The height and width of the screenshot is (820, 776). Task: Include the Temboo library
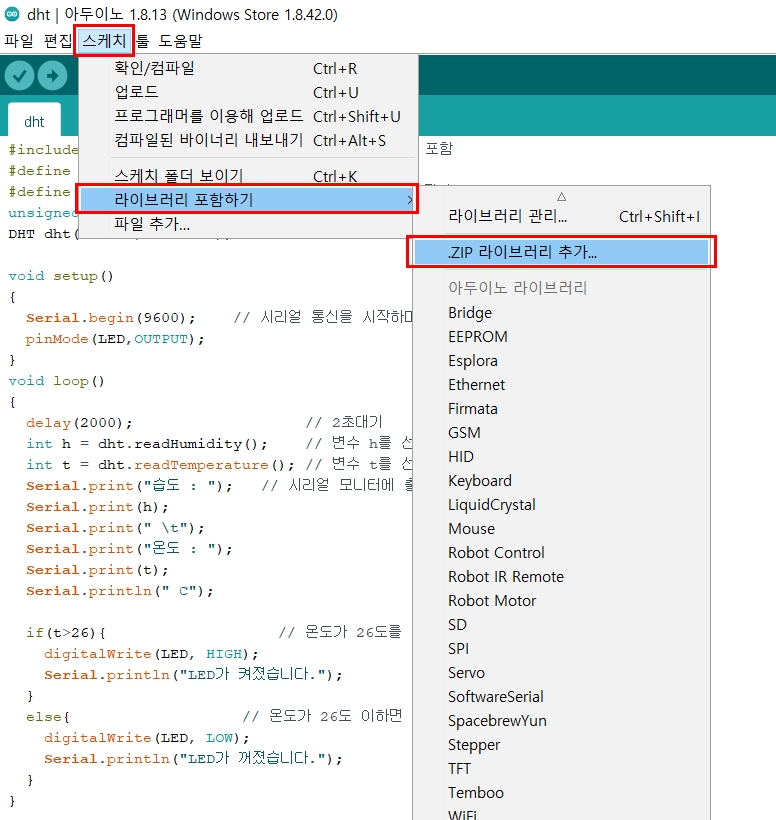(x=562, y=793)
